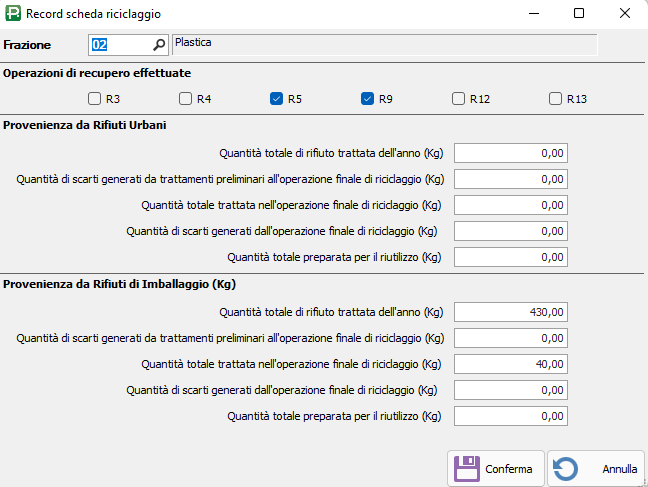Toggle the R12 operation checkbox

[458, 99]
